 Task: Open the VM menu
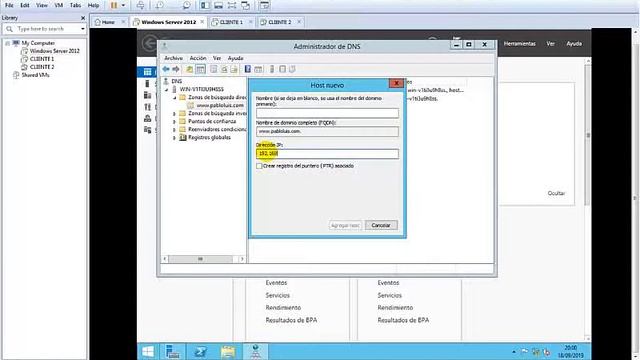coord(58,5)
